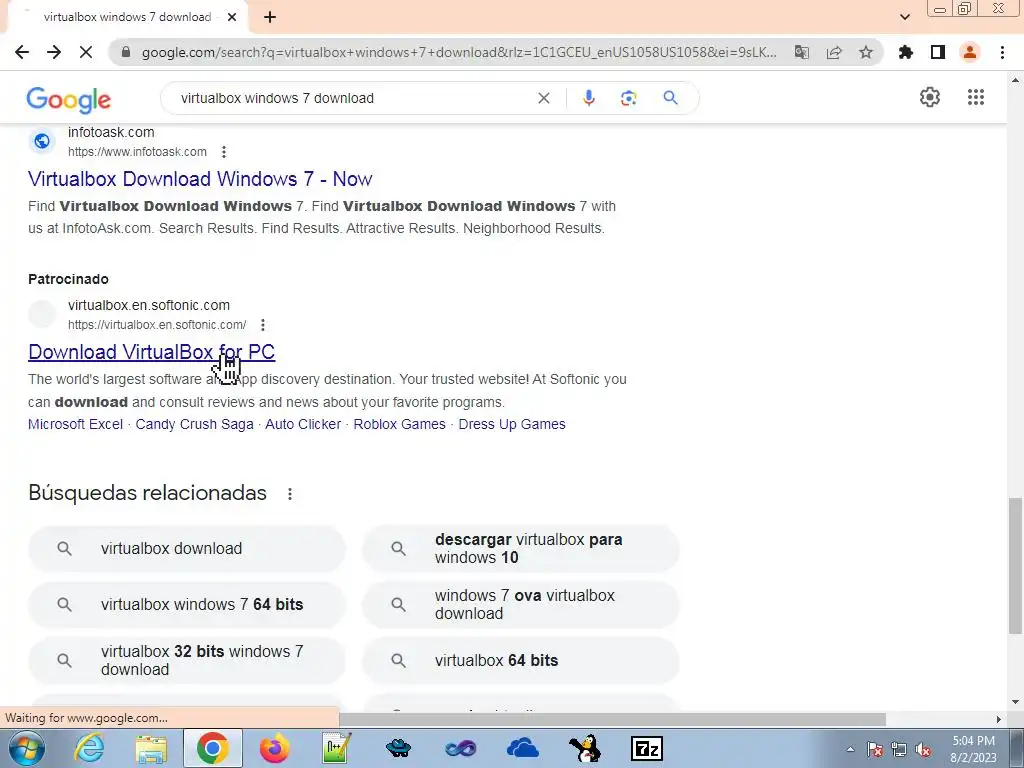Search related: virtualbox download

coord(187,549)
